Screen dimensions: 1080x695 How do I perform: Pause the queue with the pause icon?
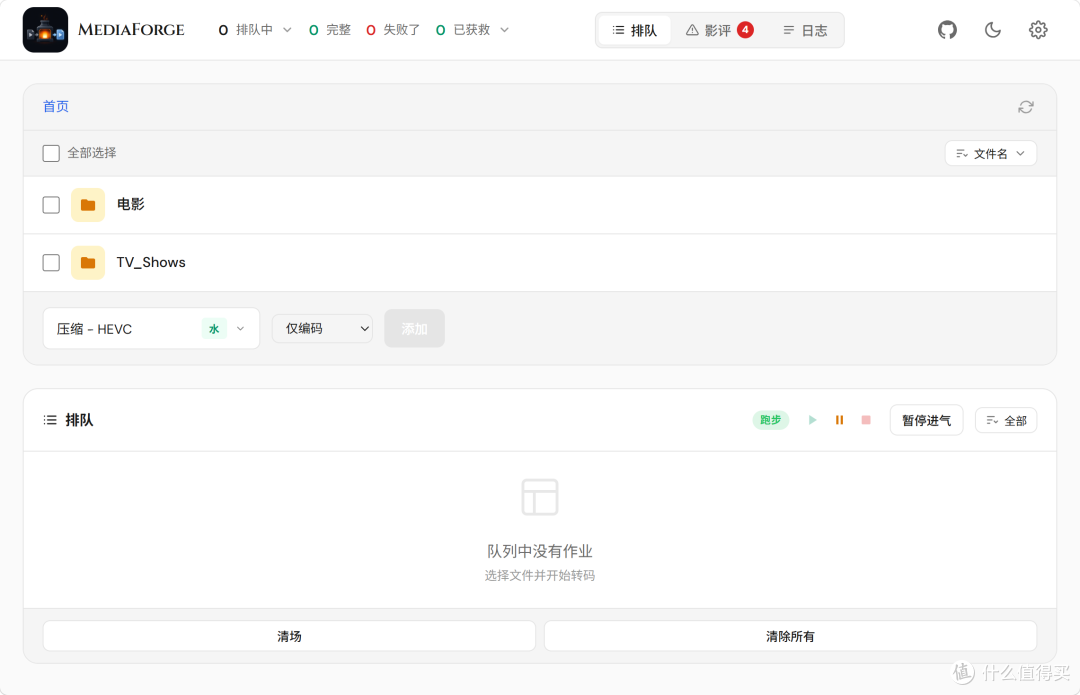pos(839,419)
